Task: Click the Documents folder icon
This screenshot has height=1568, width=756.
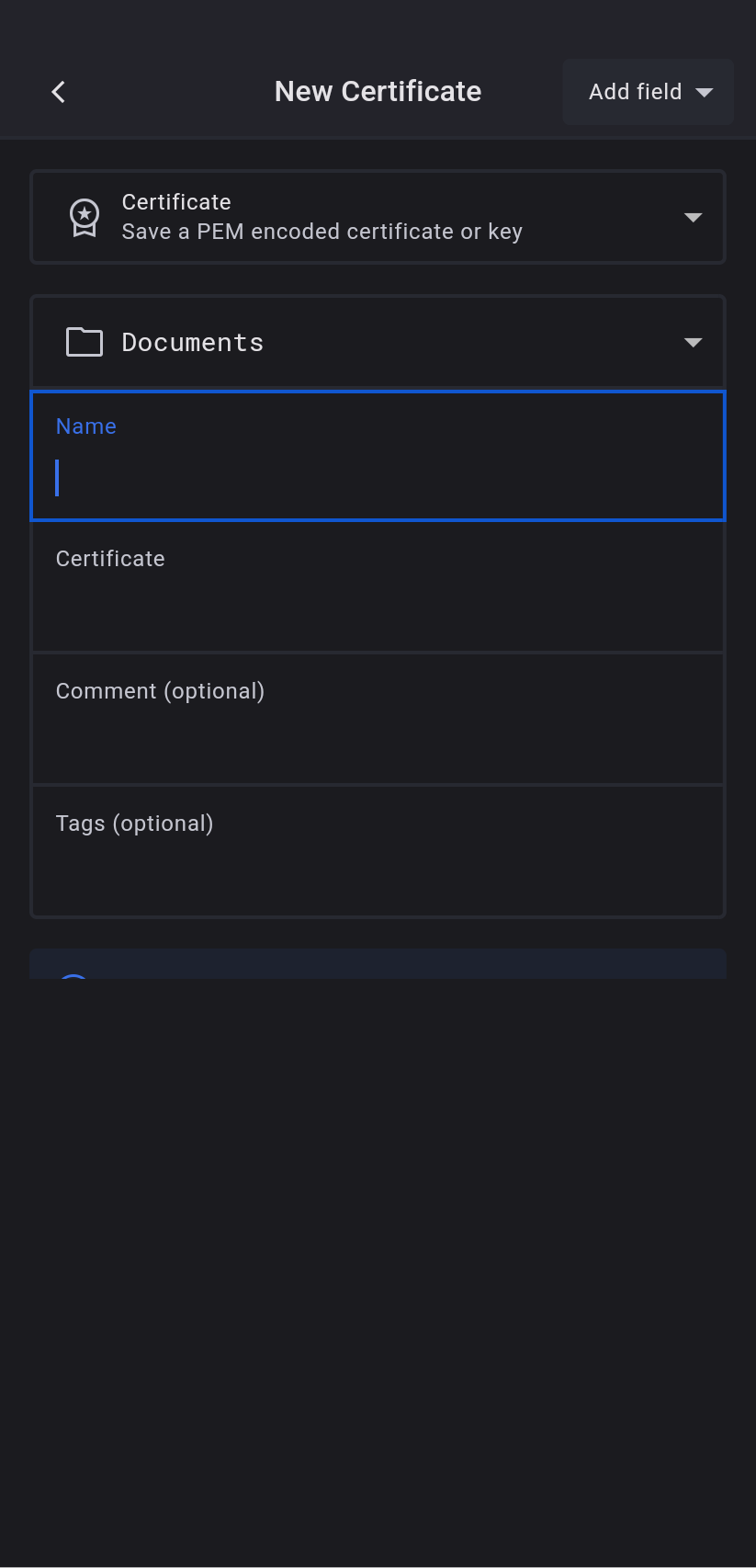Action: pos(85,342)
